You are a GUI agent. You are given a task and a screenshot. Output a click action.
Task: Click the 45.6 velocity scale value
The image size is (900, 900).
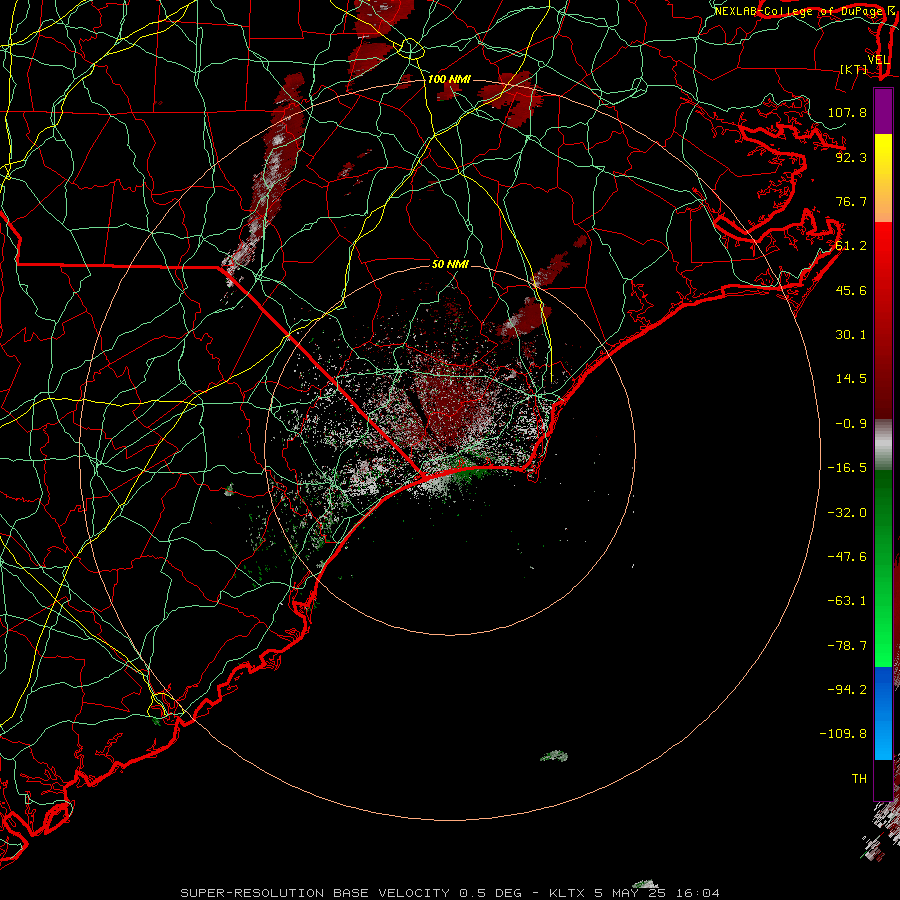point(851,290)
